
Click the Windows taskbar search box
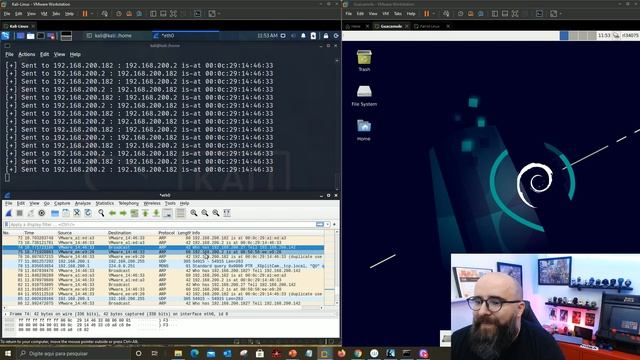click(73, 353)
